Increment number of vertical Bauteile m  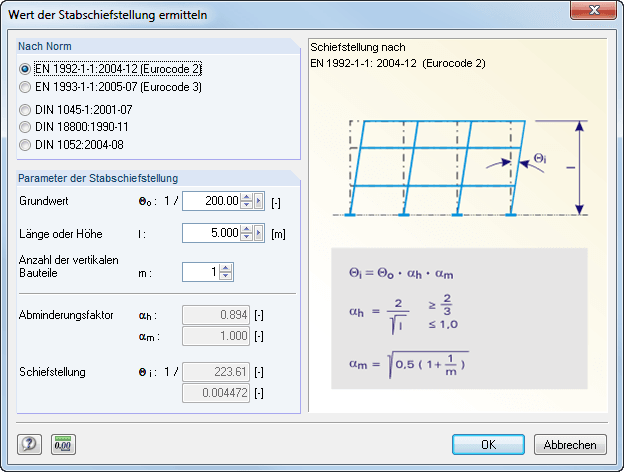[x=226, y=268]
